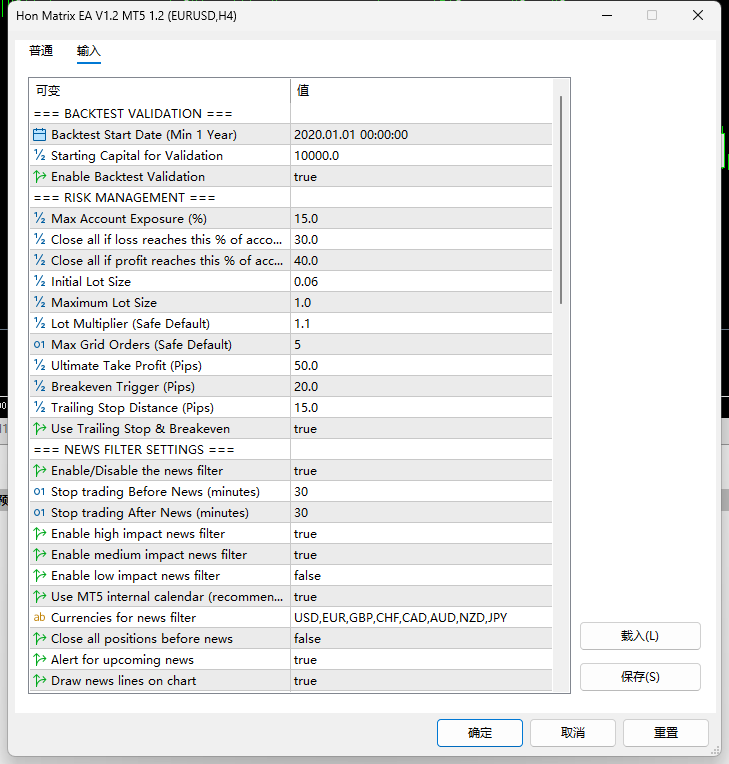Click the 保存(S) button to save settings
The height and width of the screenshot is (764, 729).
pos(640,677)
